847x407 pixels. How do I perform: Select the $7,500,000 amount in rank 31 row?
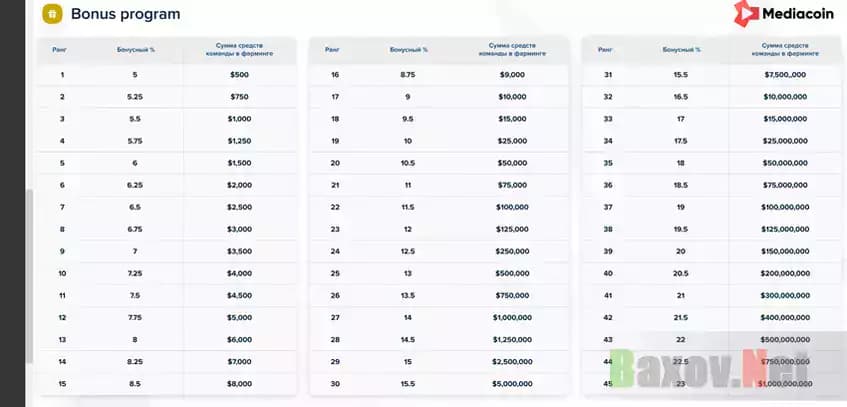pos(785,75)
